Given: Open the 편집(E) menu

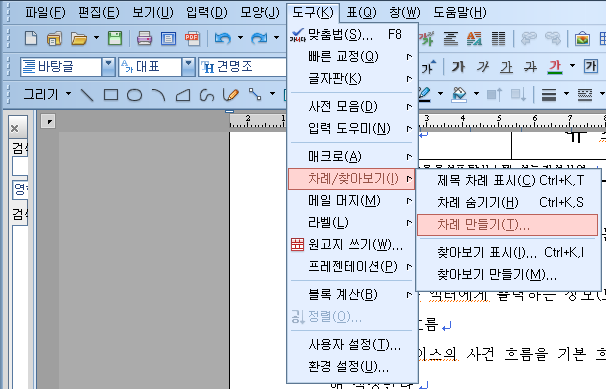Looking at the screenshot, I should tap(99, 12).
